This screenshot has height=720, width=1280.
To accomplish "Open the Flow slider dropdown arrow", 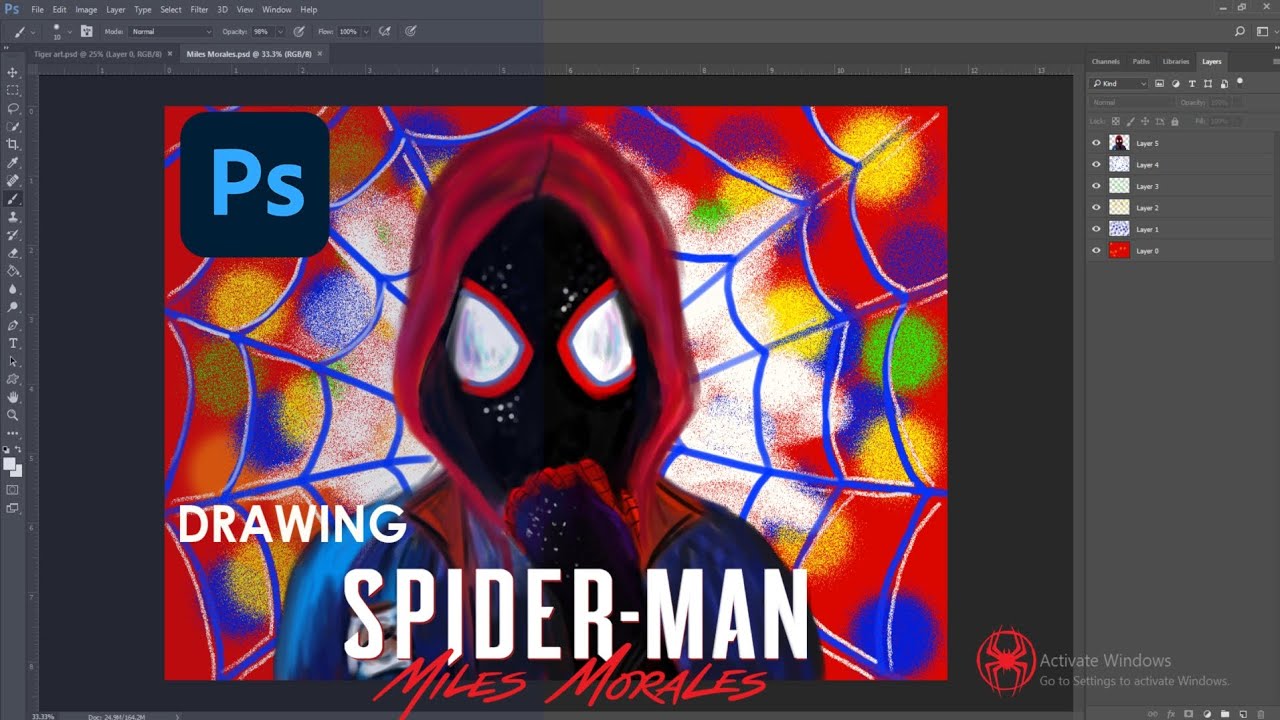I will 366,32.
